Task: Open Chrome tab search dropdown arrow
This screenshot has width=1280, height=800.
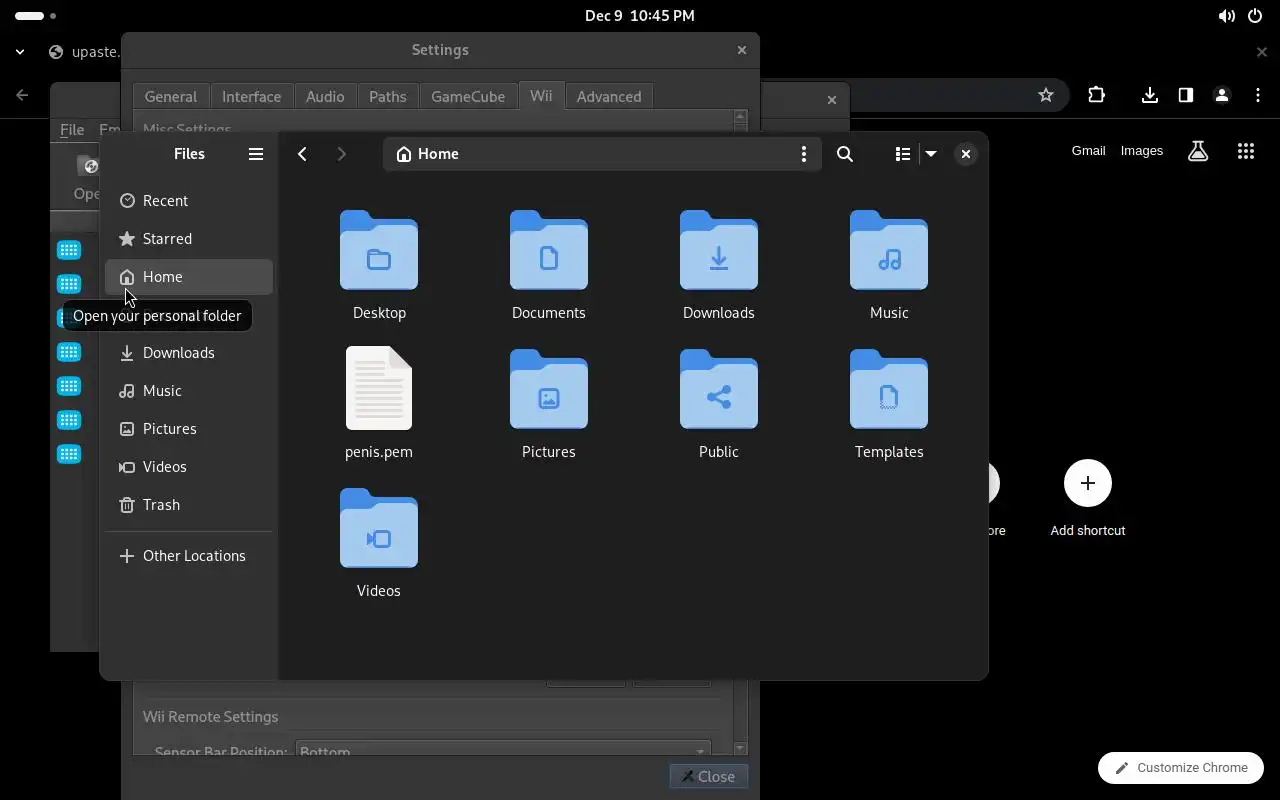Action: click(20, 52)
